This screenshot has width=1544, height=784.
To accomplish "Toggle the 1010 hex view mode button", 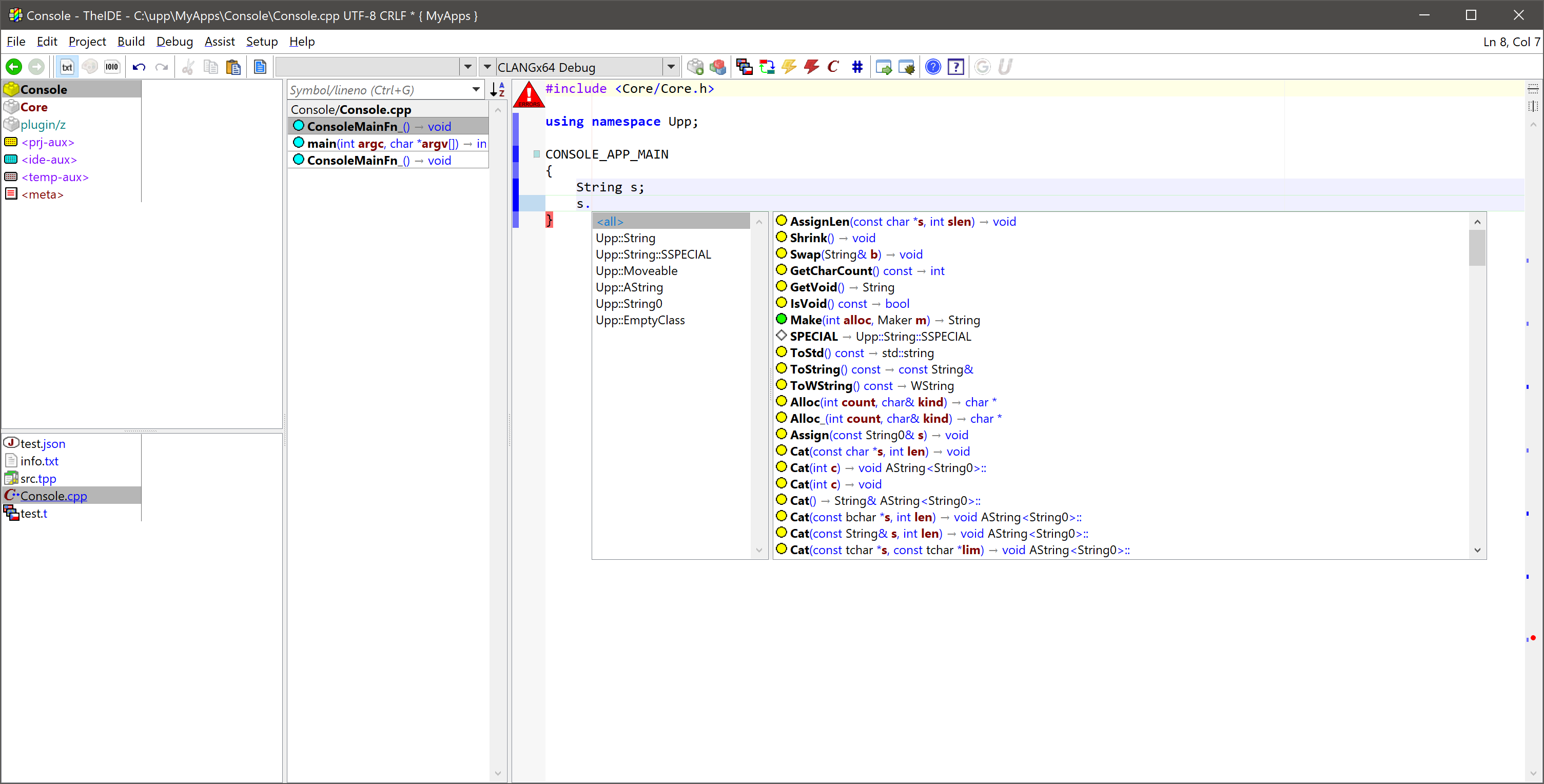I will coord(112,67).
